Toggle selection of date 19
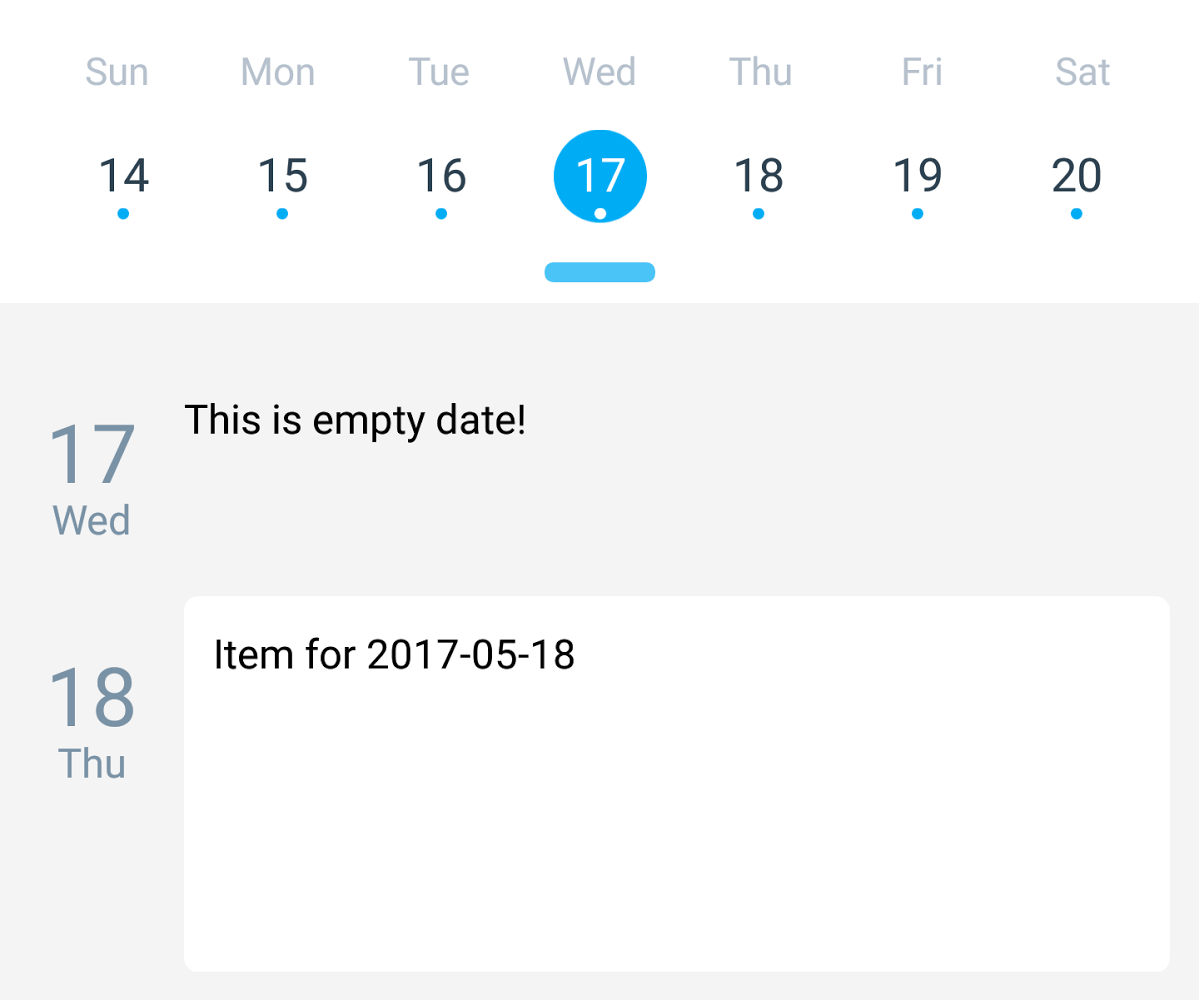Screen dimensions: 1199x1000 (917, 175)
